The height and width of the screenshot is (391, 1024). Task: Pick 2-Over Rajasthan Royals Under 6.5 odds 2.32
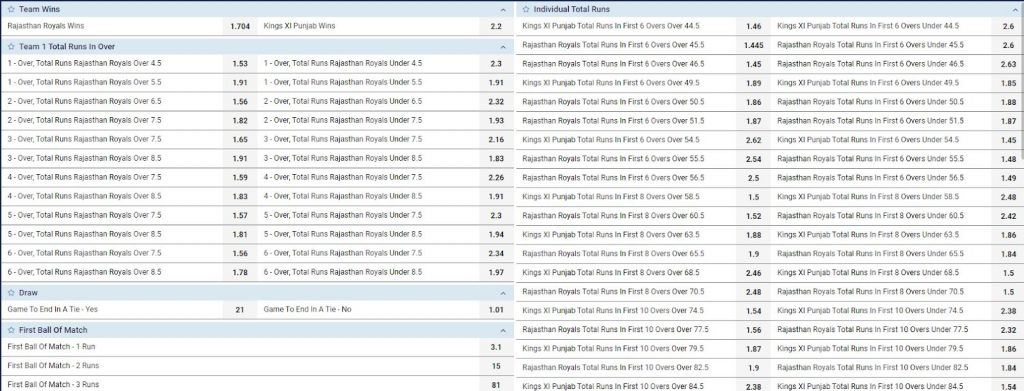click(x=496, y=102)
